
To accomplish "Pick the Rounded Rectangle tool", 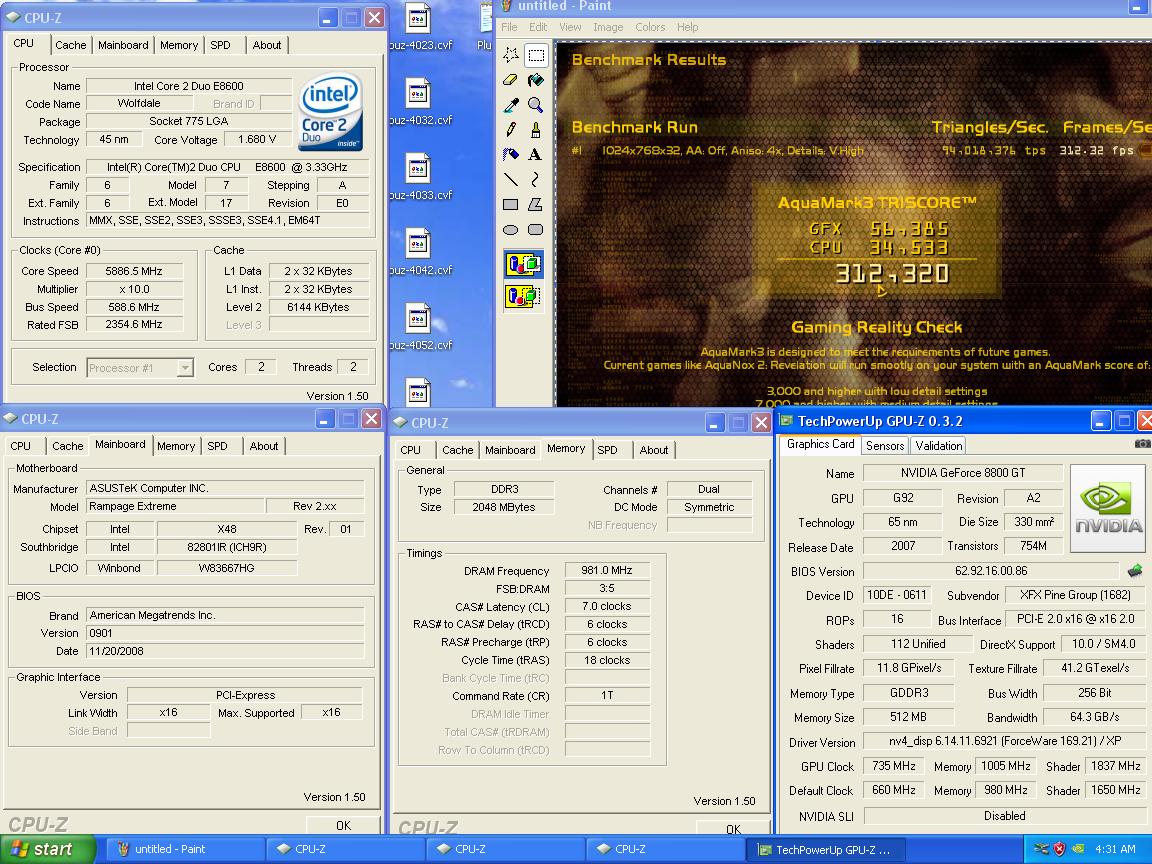I will tap(536, 229).
